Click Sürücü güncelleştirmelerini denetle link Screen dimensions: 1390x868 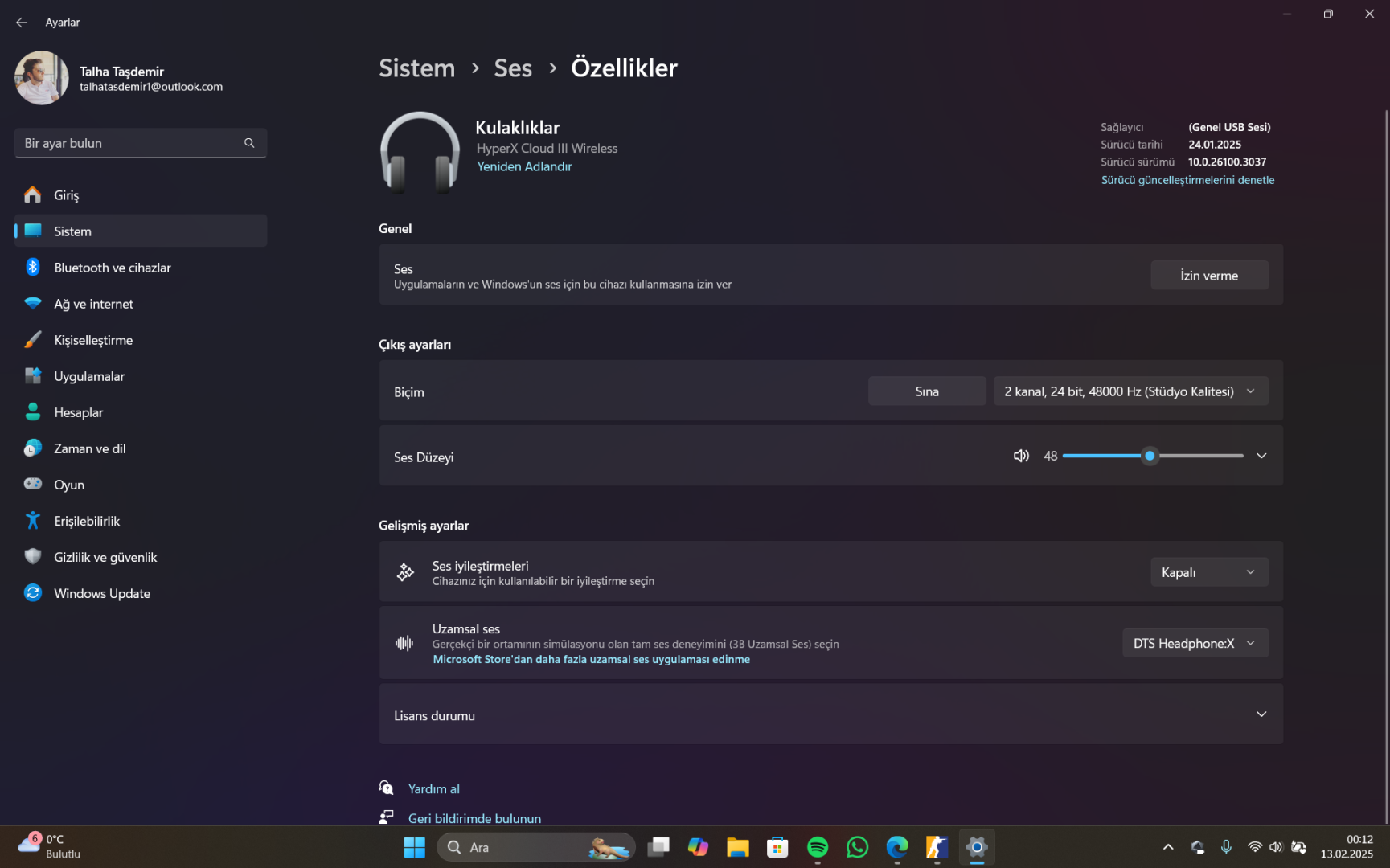pyautogui.click(x=1187, y=180)
